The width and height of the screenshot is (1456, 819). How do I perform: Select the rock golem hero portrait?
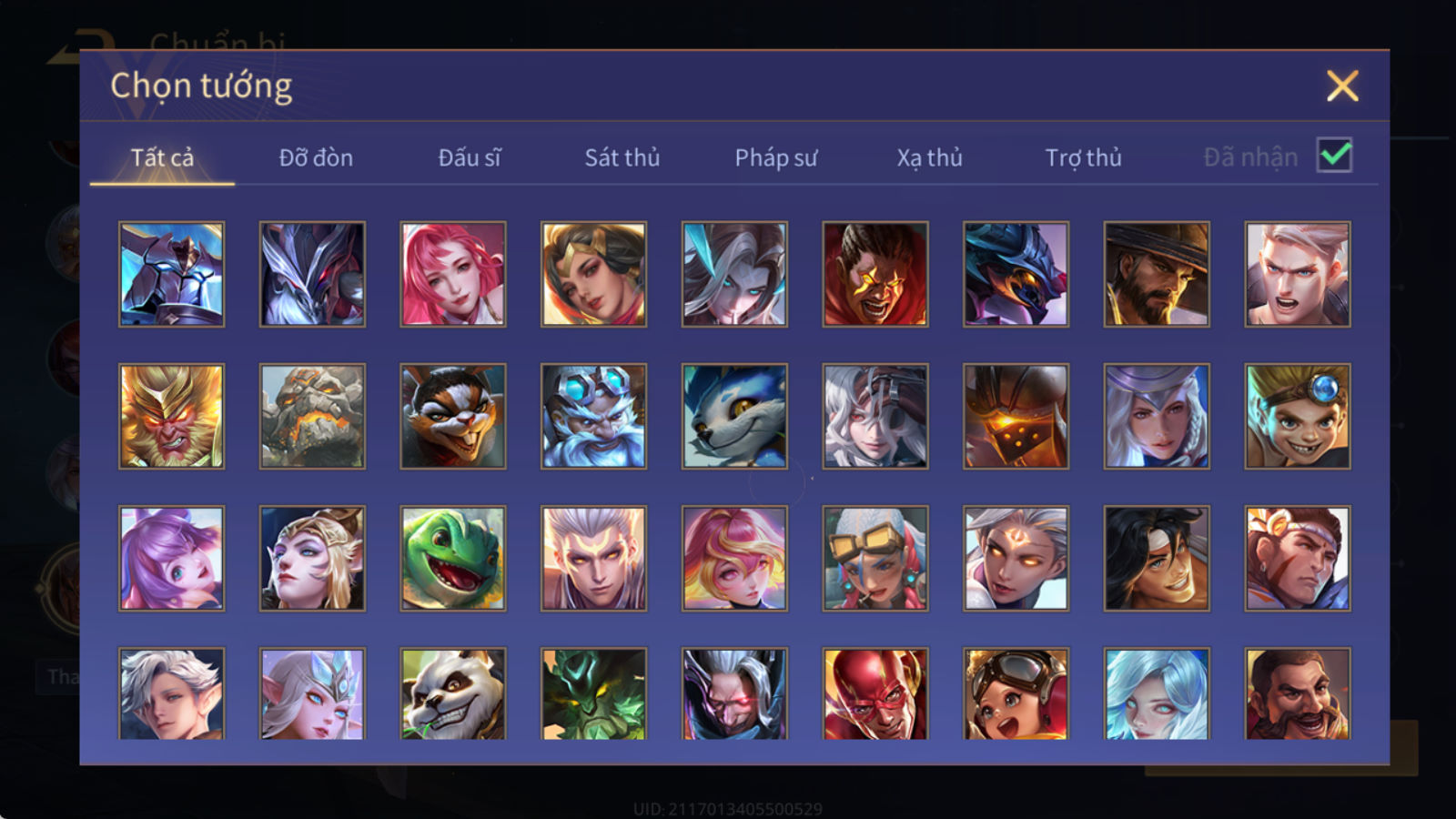click(312, 416)
